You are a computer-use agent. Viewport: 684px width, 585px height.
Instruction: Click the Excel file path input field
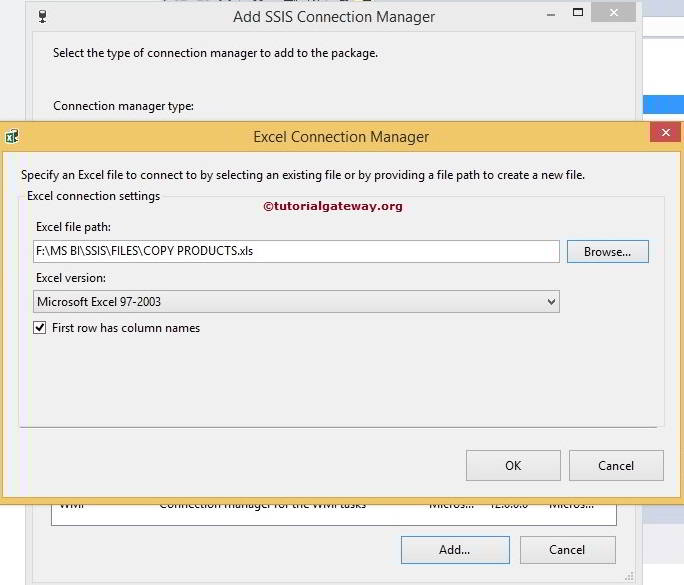tap(296, 251)
